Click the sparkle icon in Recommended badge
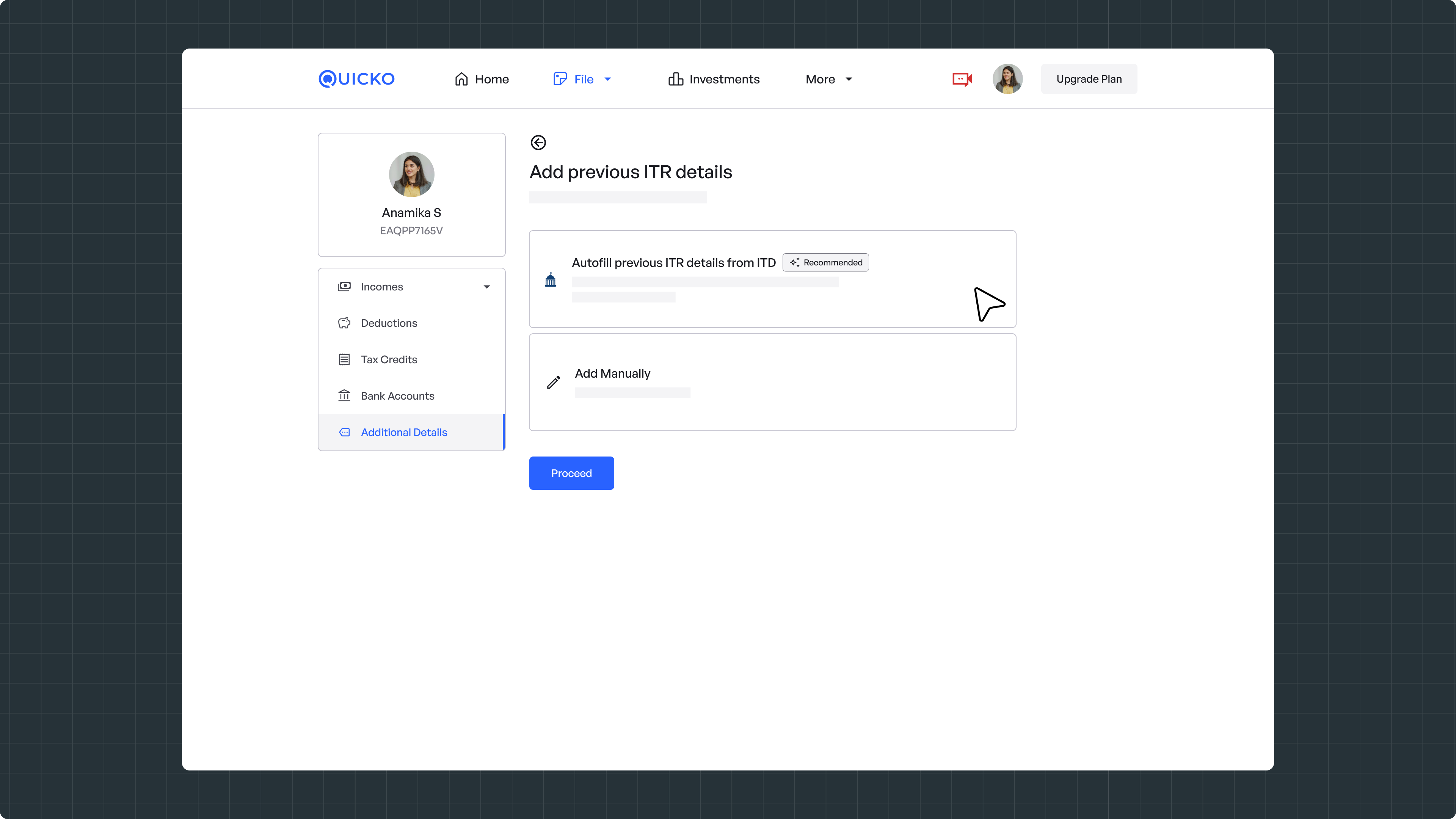Viewport: 1456px width, 819px height. click(795, 262)
